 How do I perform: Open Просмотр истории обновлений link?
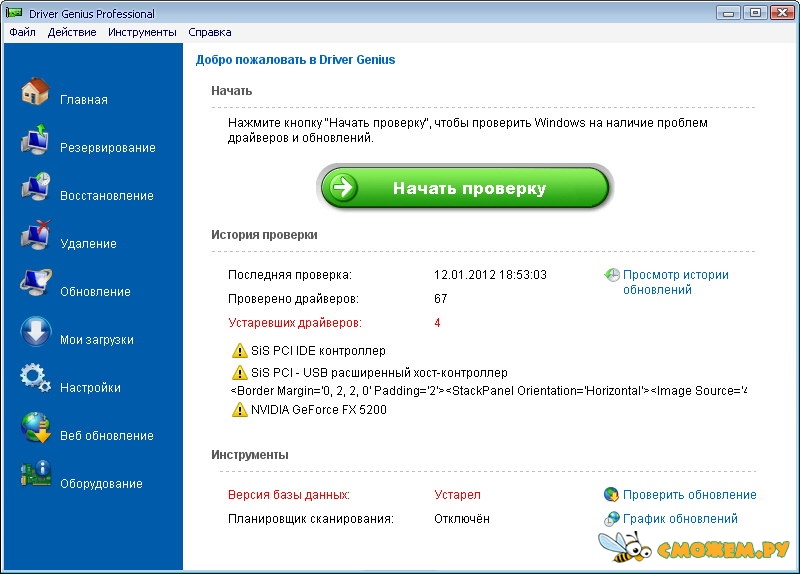tap(676, 282)
